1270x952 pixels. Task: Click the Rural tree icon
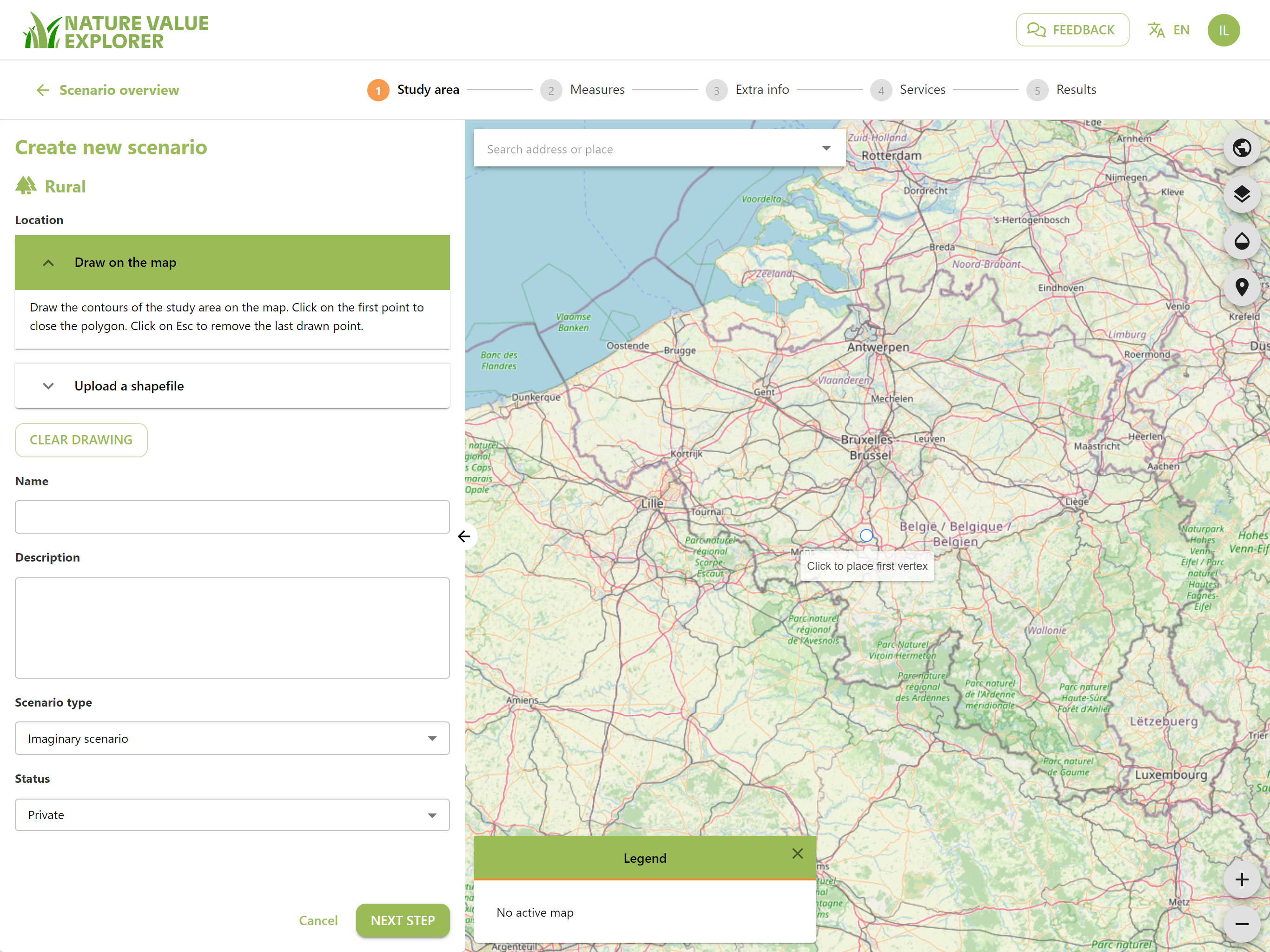[26, 185]
